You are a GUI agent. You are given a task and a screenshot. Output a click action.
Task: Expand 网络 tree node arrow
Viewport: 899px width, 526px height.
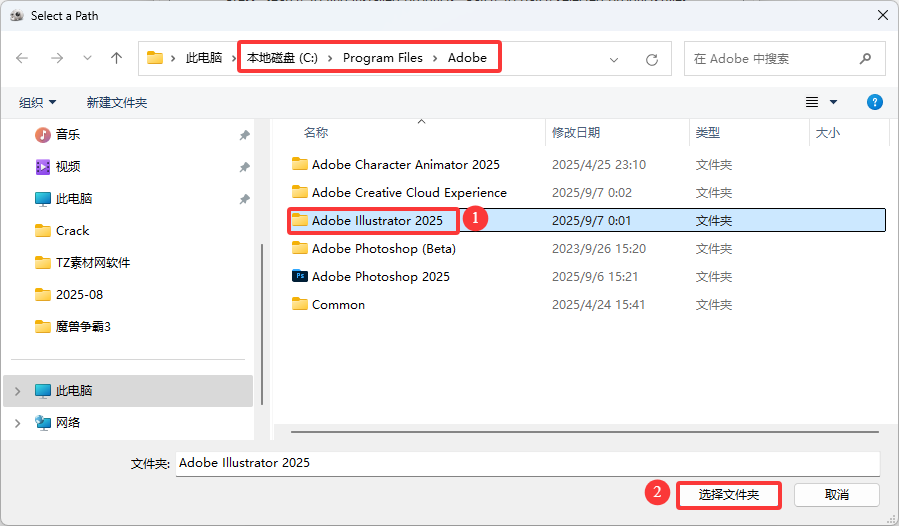pyautogui.click(x=17, y=423)
